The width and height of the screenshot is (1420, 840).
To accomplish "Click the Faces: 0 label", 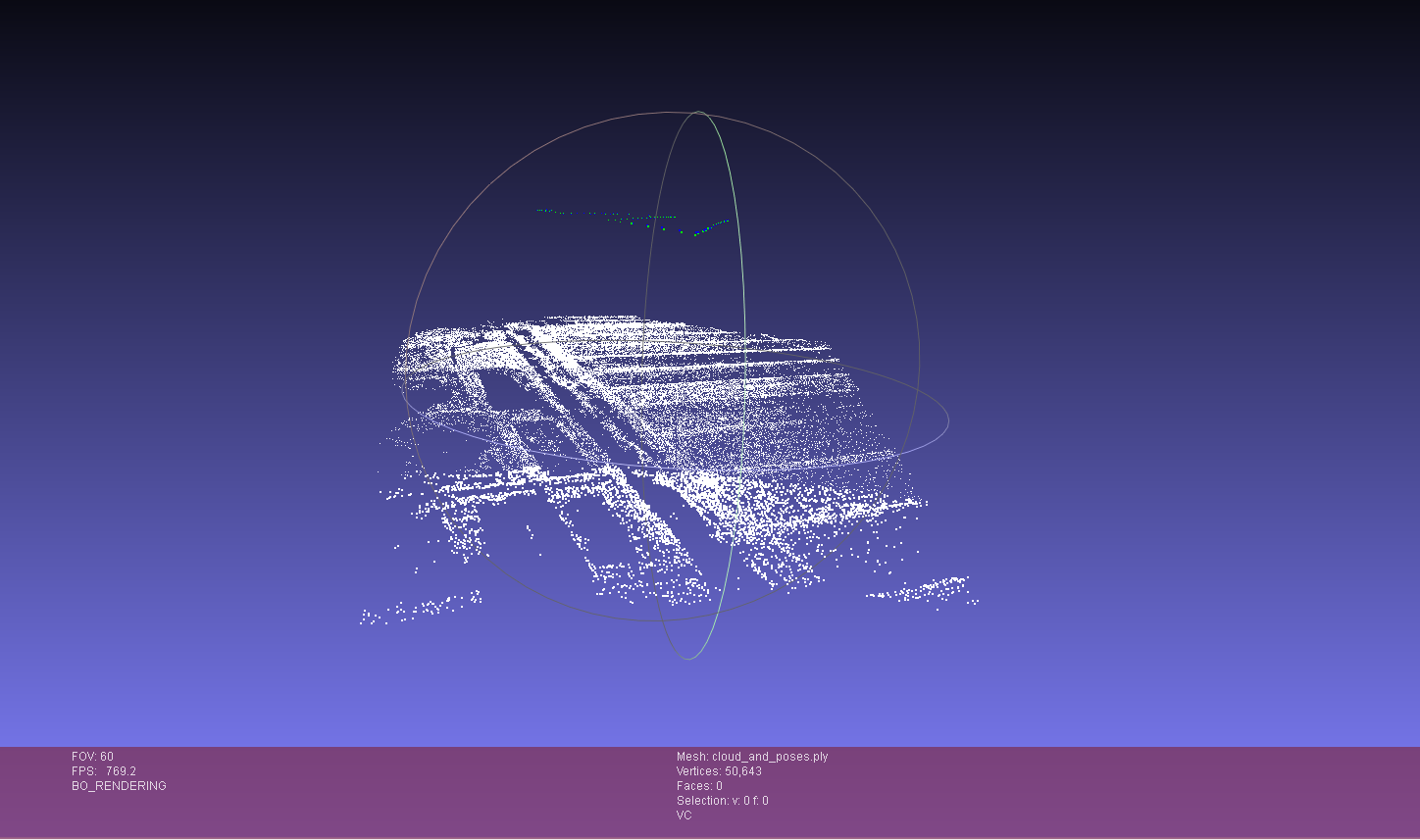I will [699, 785].
